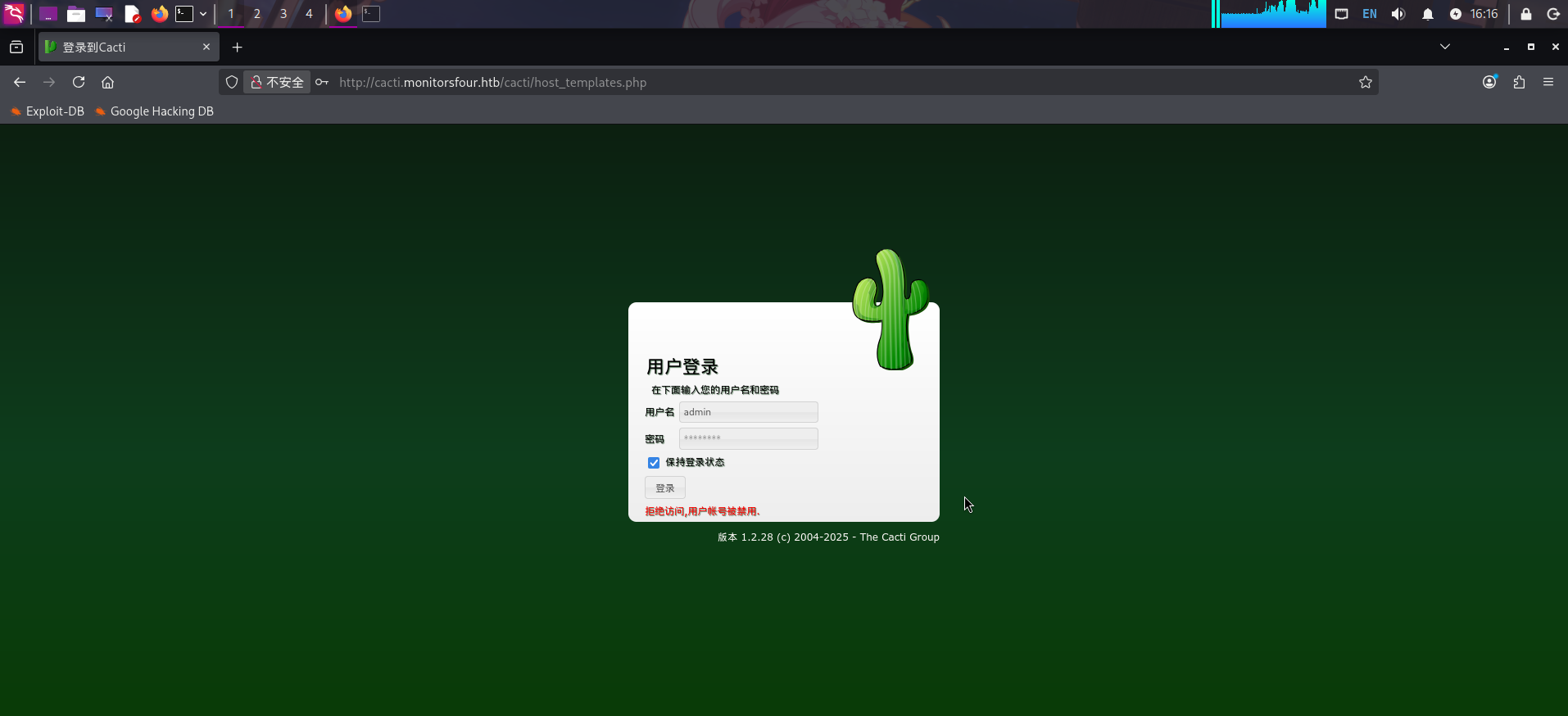Switch to workspace 1
The height and width of the screenshot is (716, 1568).
(231, 14)
